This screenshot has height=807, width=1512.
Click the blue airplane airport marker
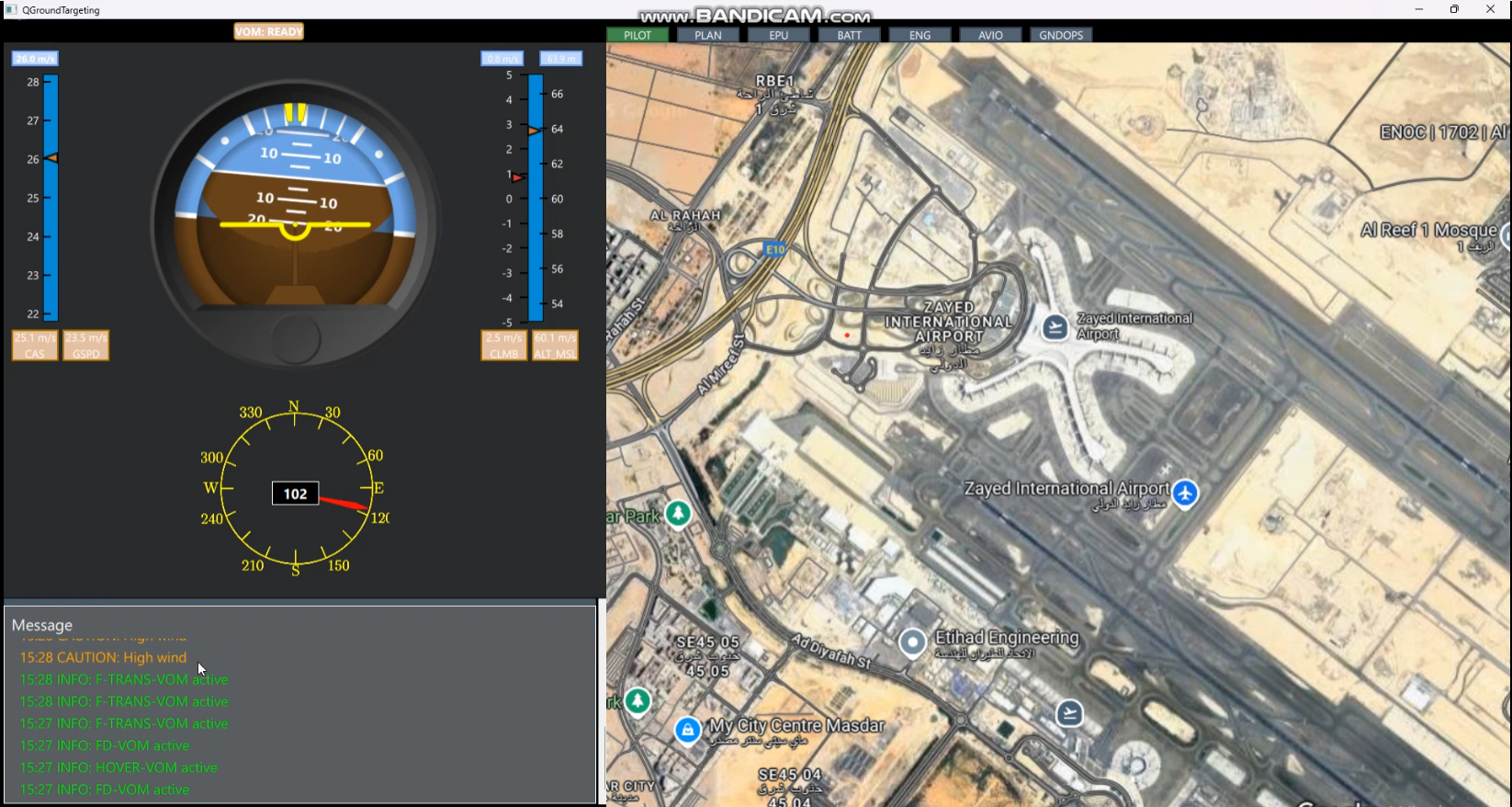pos(1185,493)
